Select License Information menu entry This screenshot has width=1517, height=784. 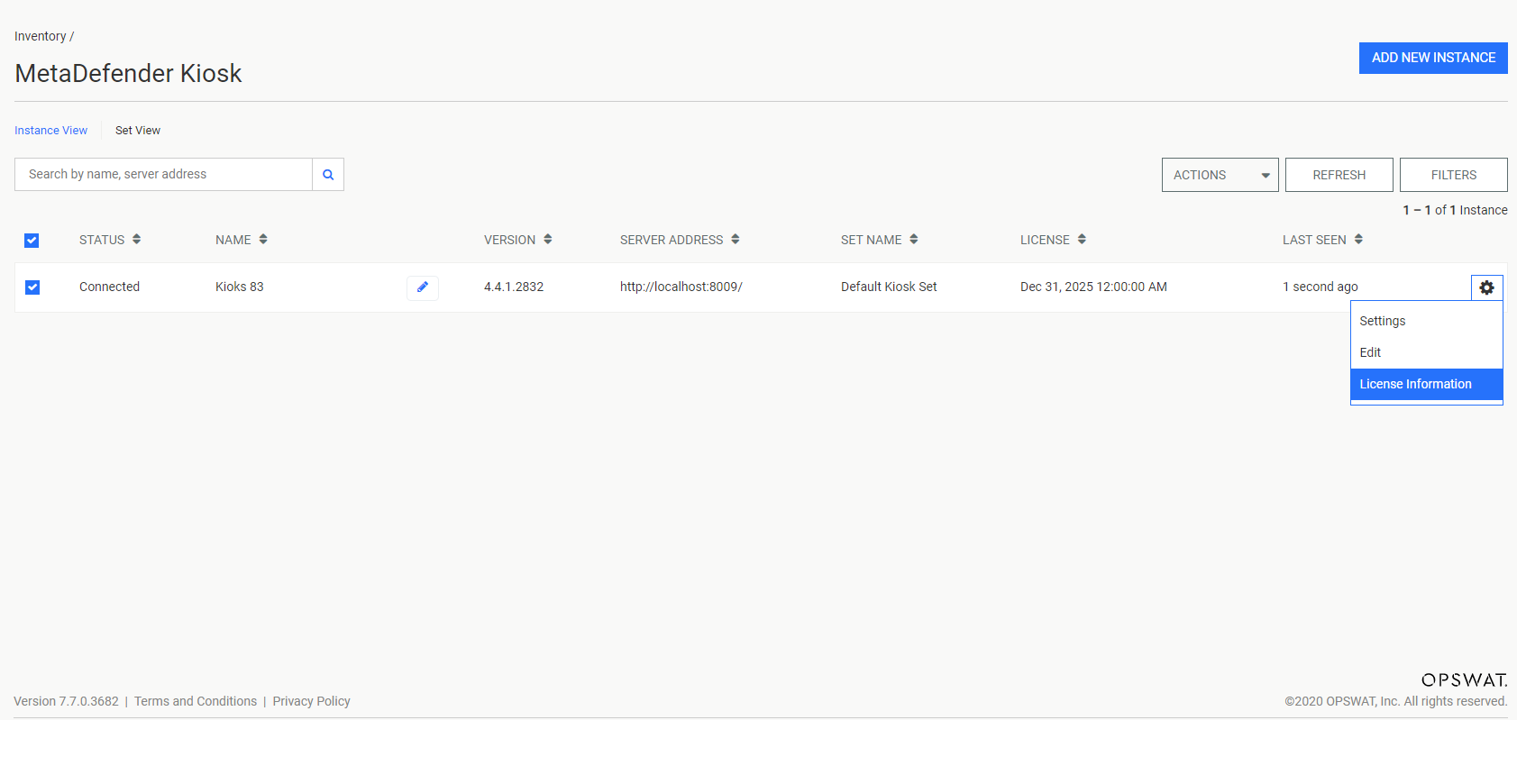point(1426,384)
